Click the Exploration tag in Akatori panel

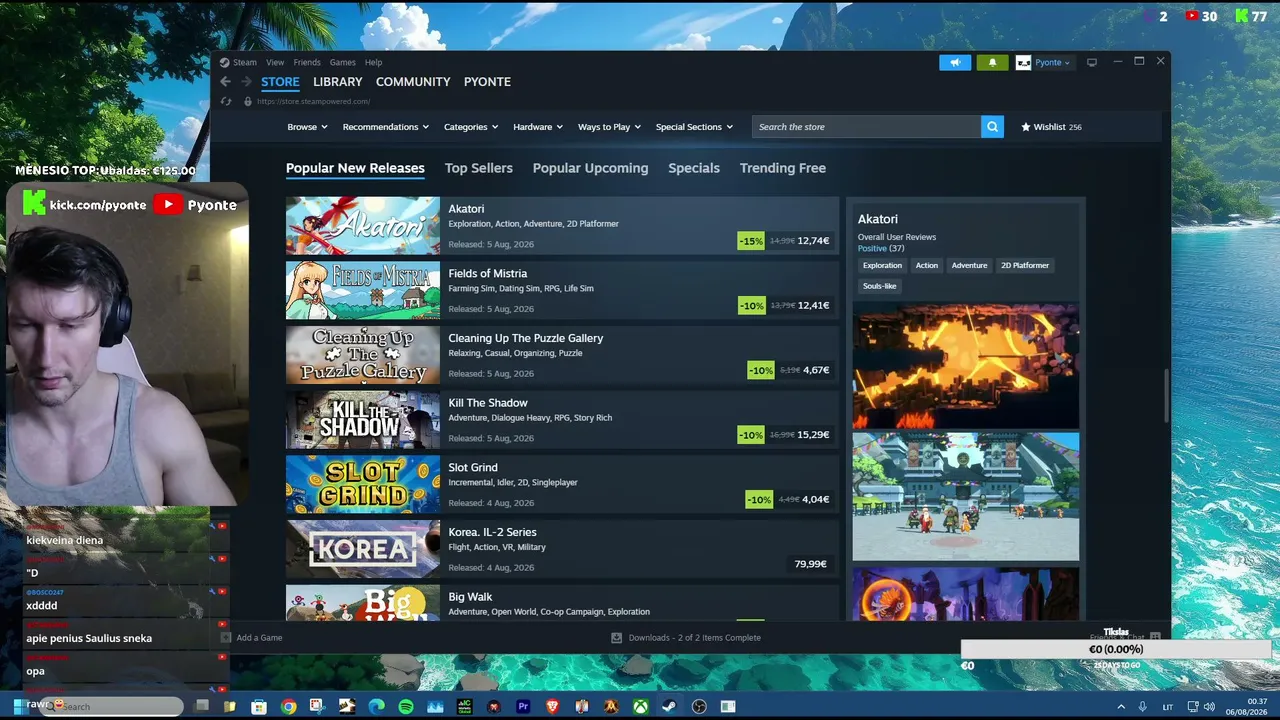pos(882,265)
